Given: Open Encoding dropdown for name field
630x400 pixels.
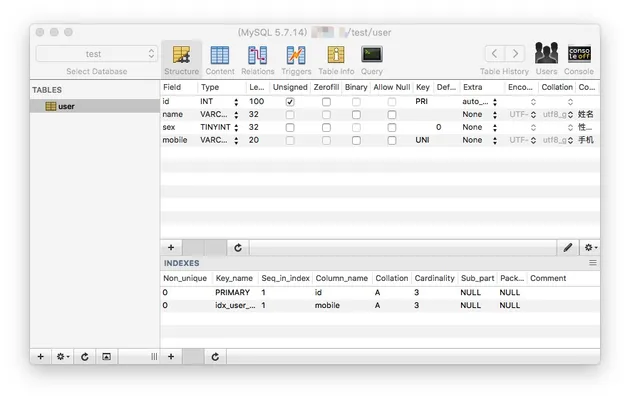Looking at the screenshot, I should 533,115.
